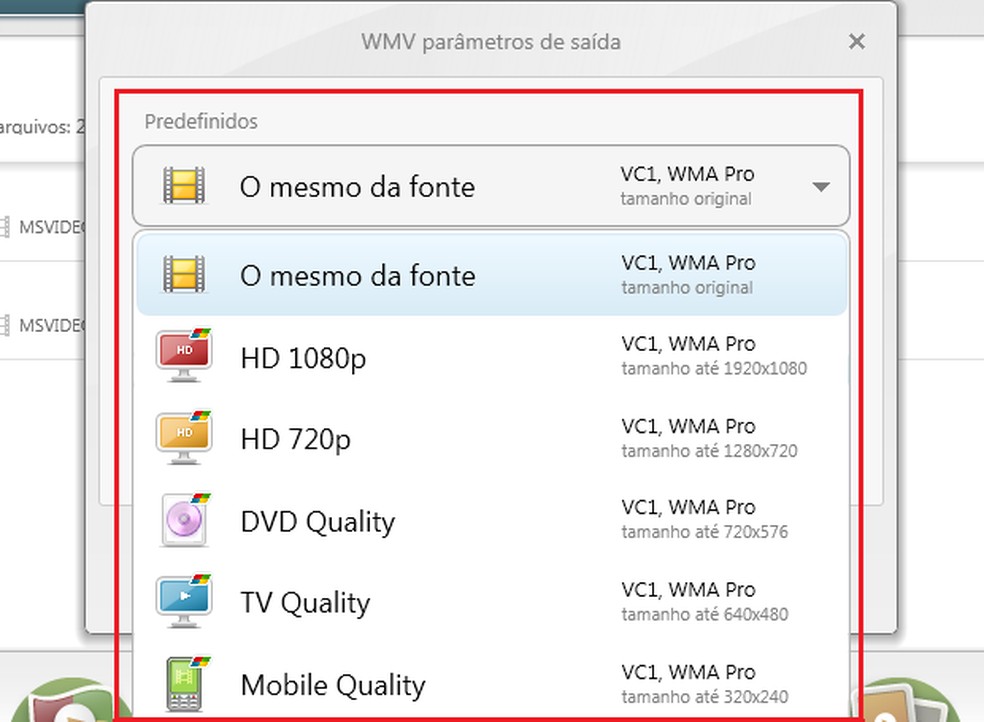Click the orange HD 720p monitor icon
Screen dimensions: 984x722
point(184,438)
